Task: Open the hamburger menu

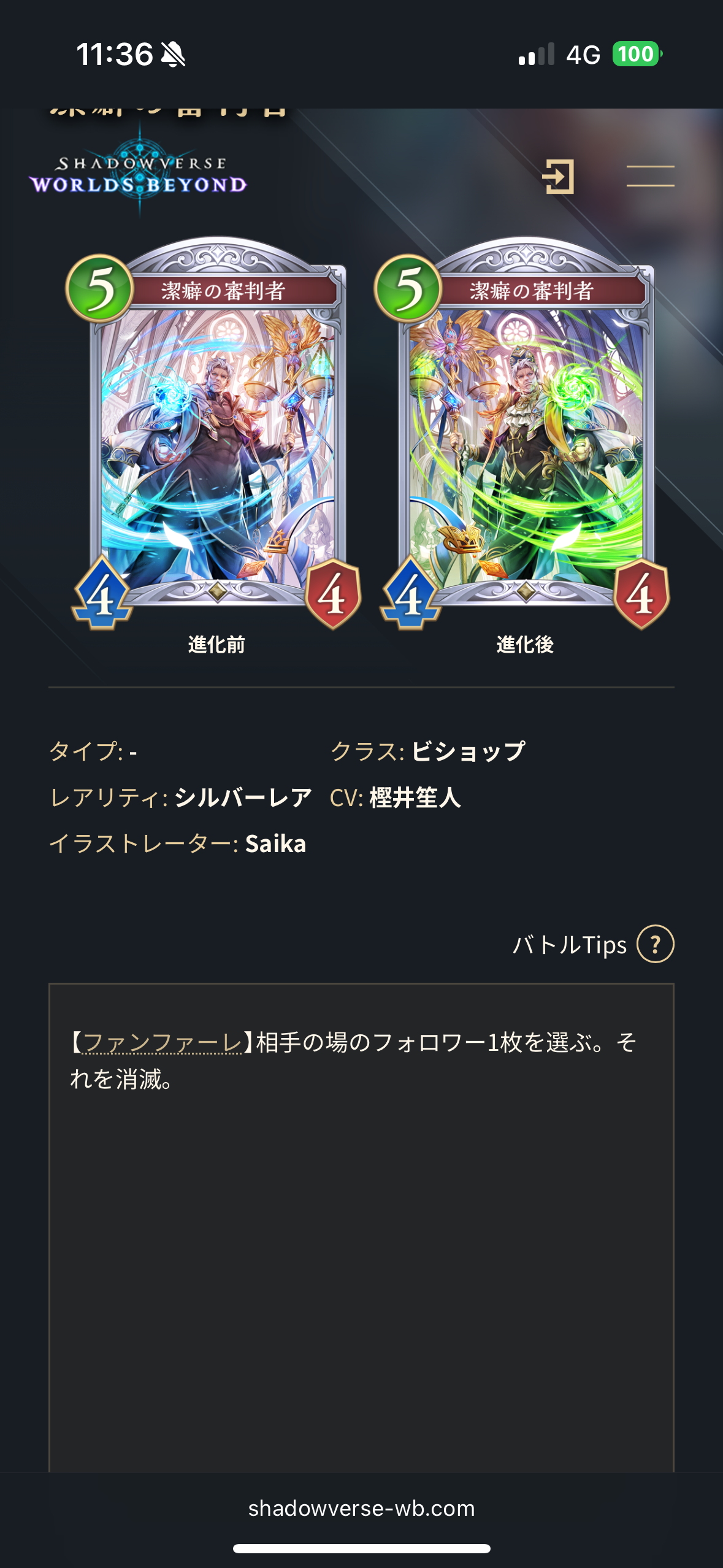Action: 650,176
